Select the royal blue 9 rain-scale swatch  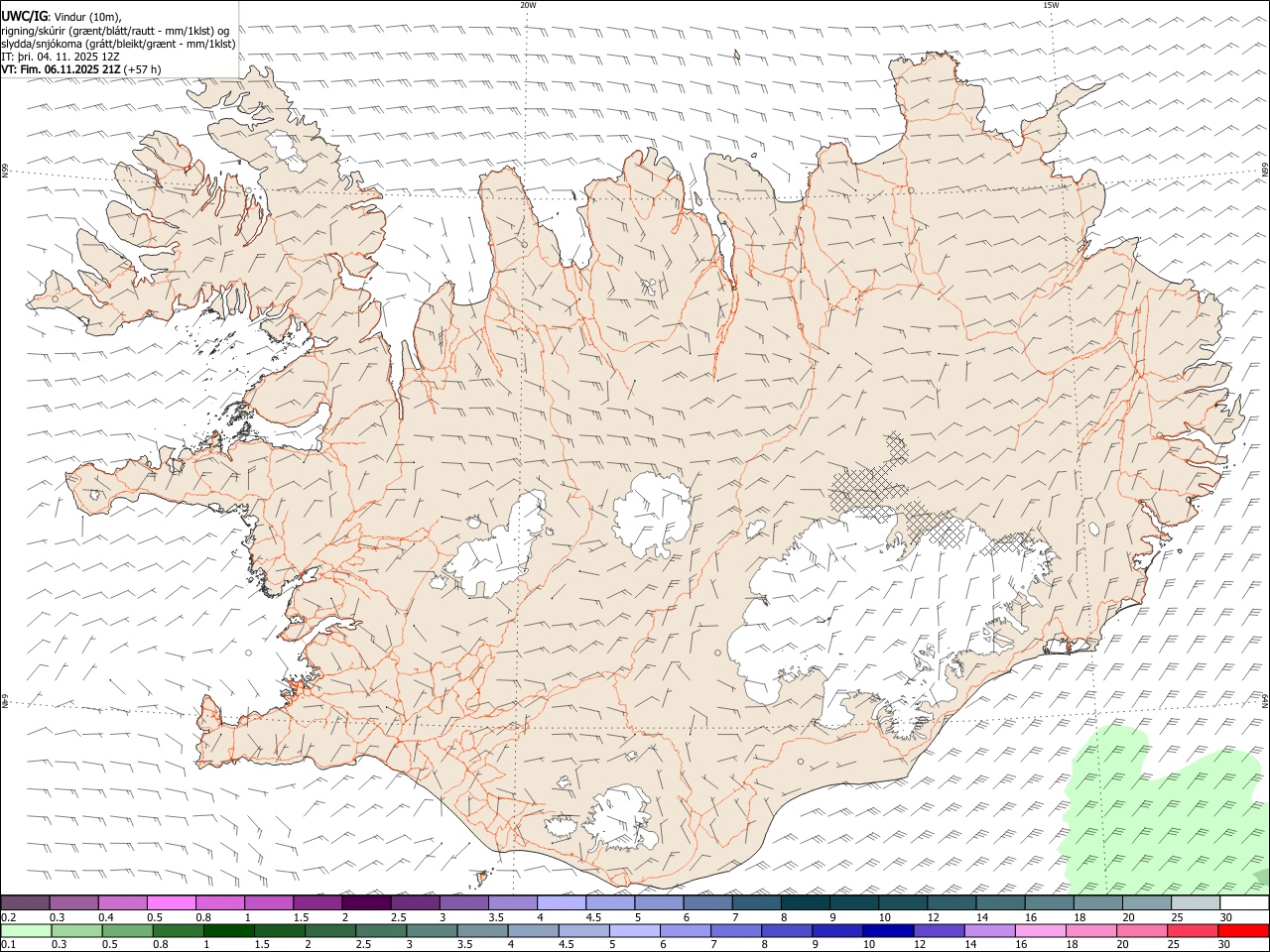click(x=836, y=931)
